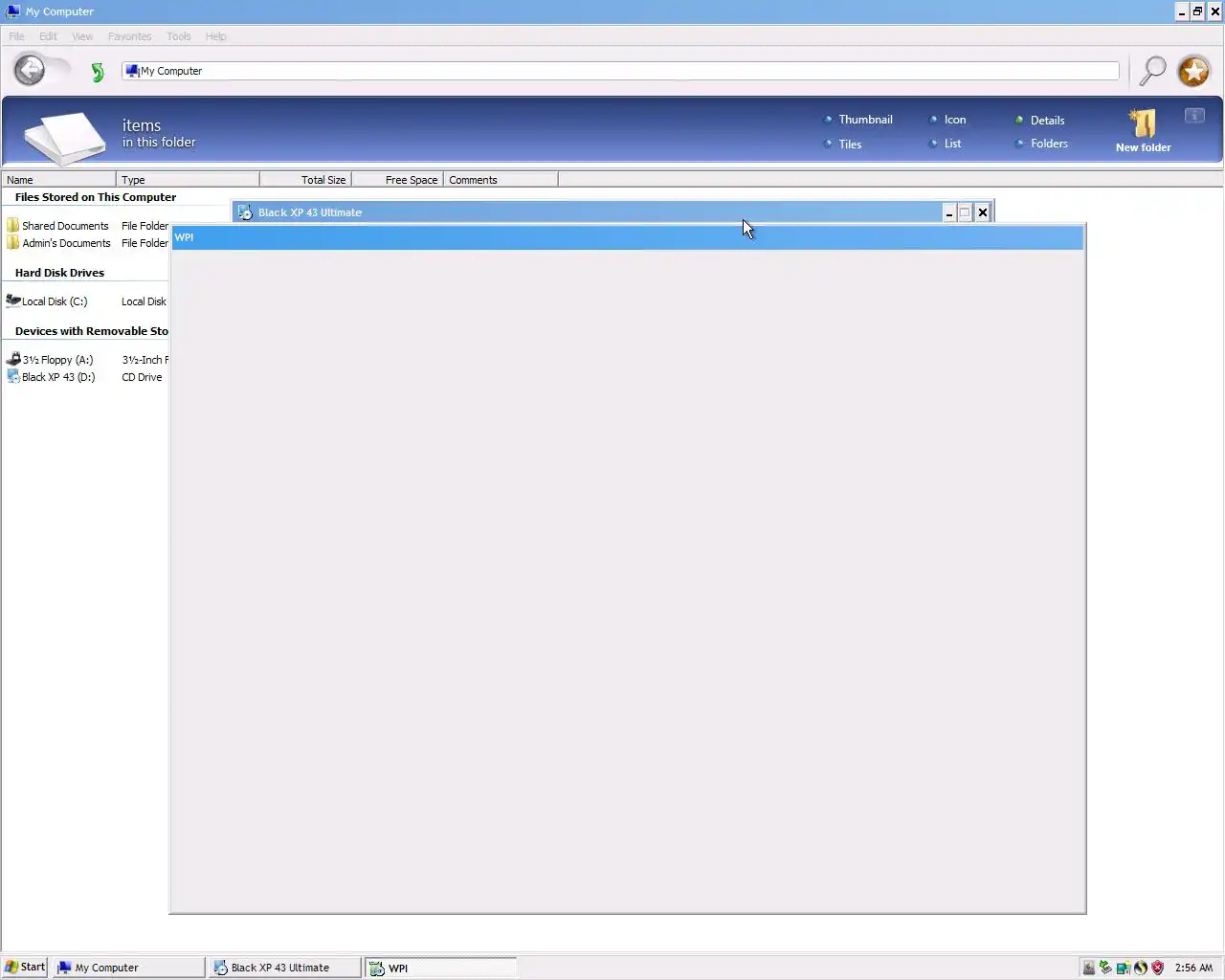
Task: Click 'Devices with Removable Sto' group header
Action: [x=92, y=331]
